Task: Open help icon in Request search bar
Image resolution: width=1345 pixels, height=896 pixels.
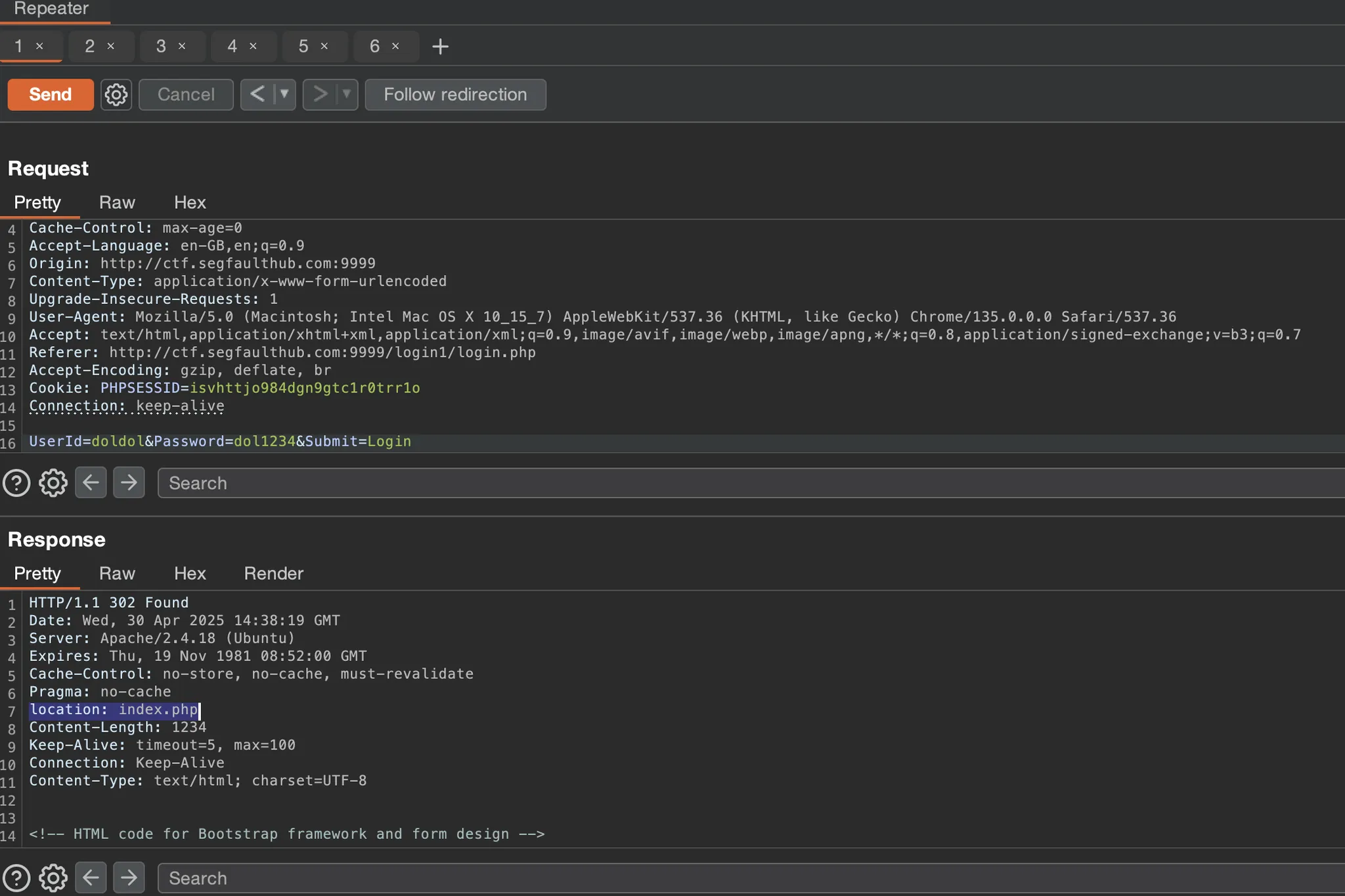Action: (16, 483)
